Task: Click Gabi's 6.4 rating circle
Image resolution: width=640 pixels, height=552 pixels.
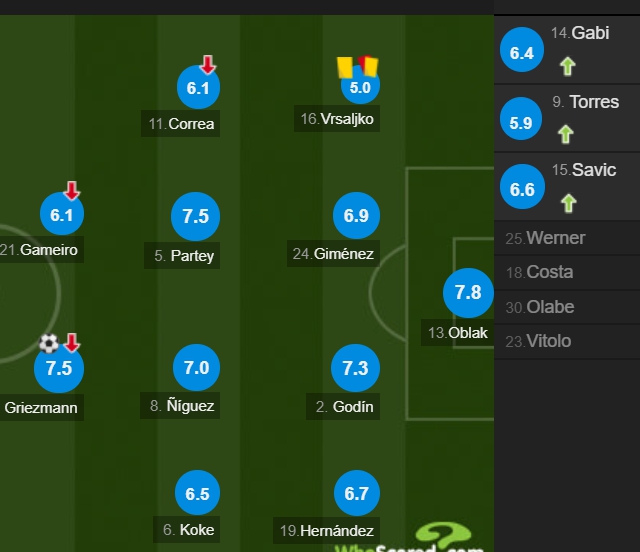Action: pos(522,50)
